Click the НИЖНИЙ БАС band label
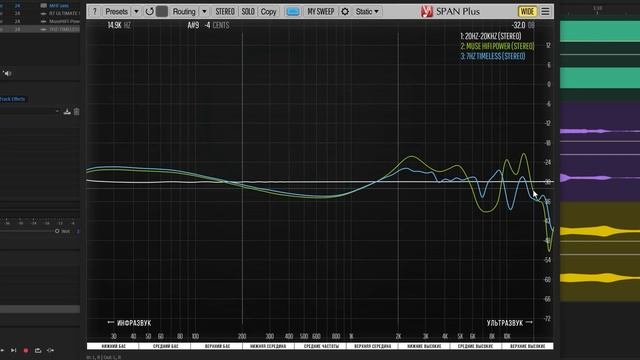The image size is (640, 360). point(113,346)
